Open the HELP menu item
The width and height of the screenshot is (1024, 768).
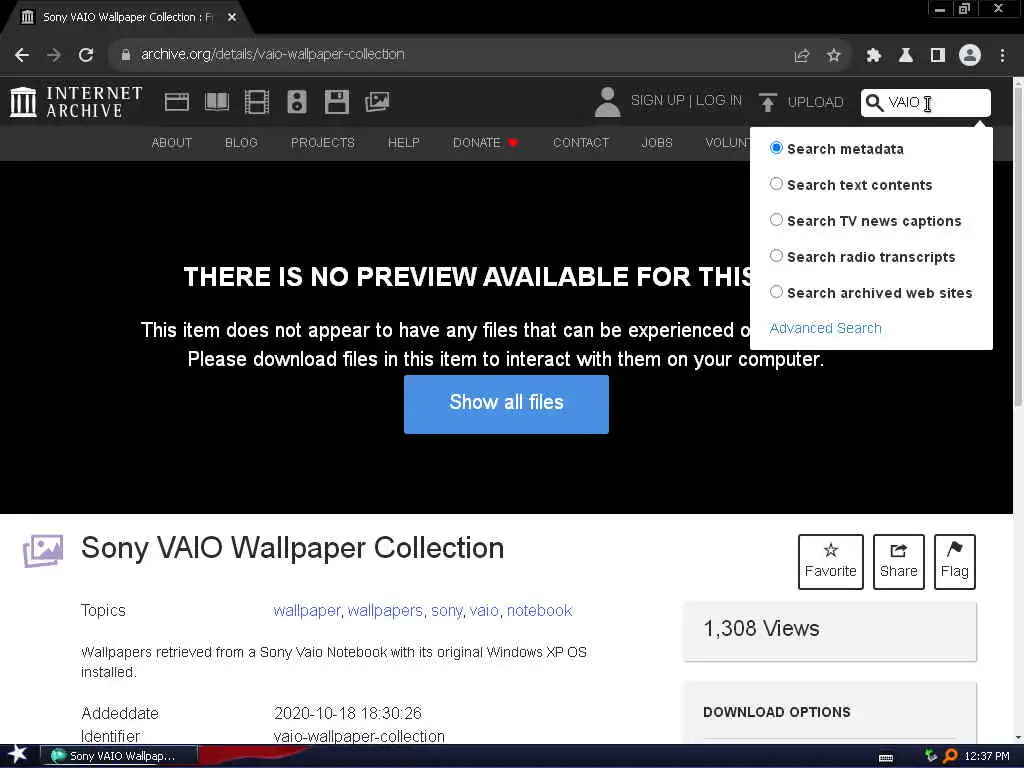[x=404, y=142]
